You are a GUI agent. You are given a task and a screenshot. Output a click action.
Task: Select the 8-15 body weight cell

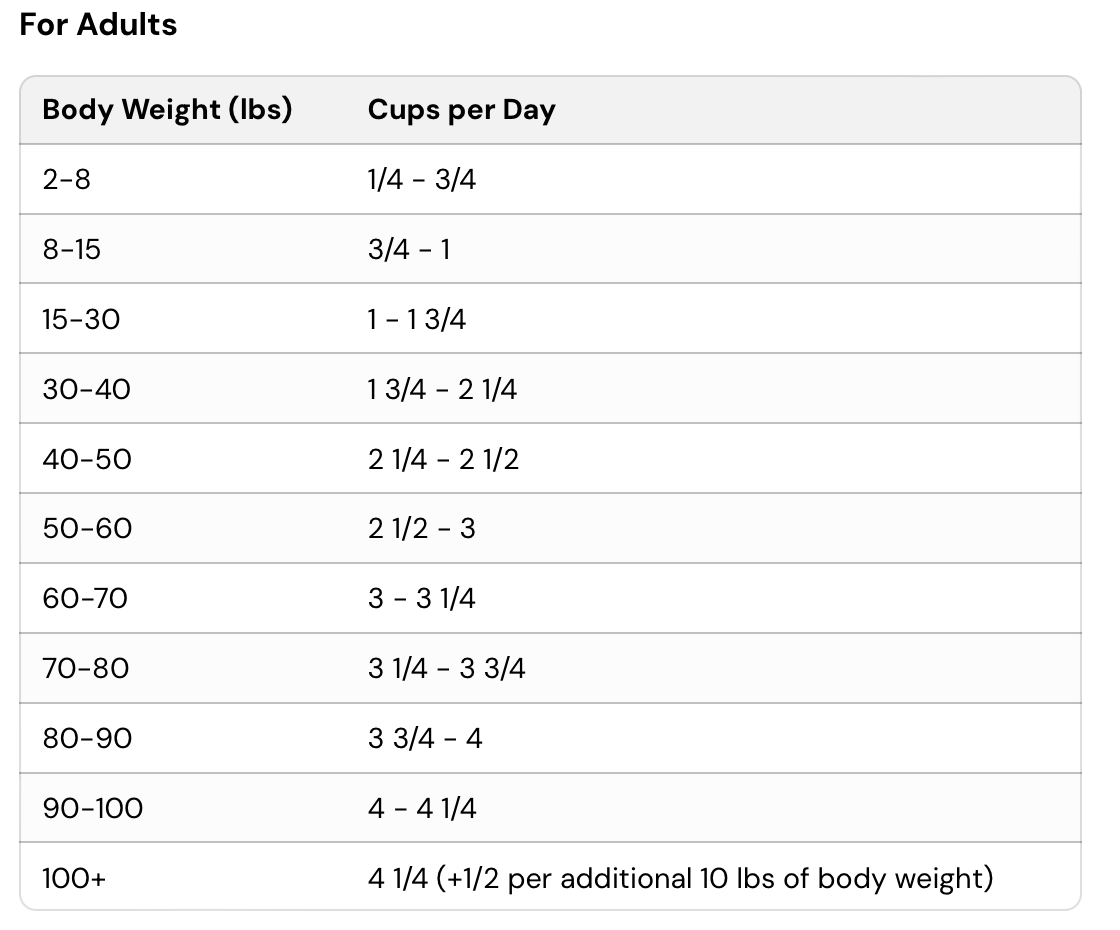pos(72,249)
